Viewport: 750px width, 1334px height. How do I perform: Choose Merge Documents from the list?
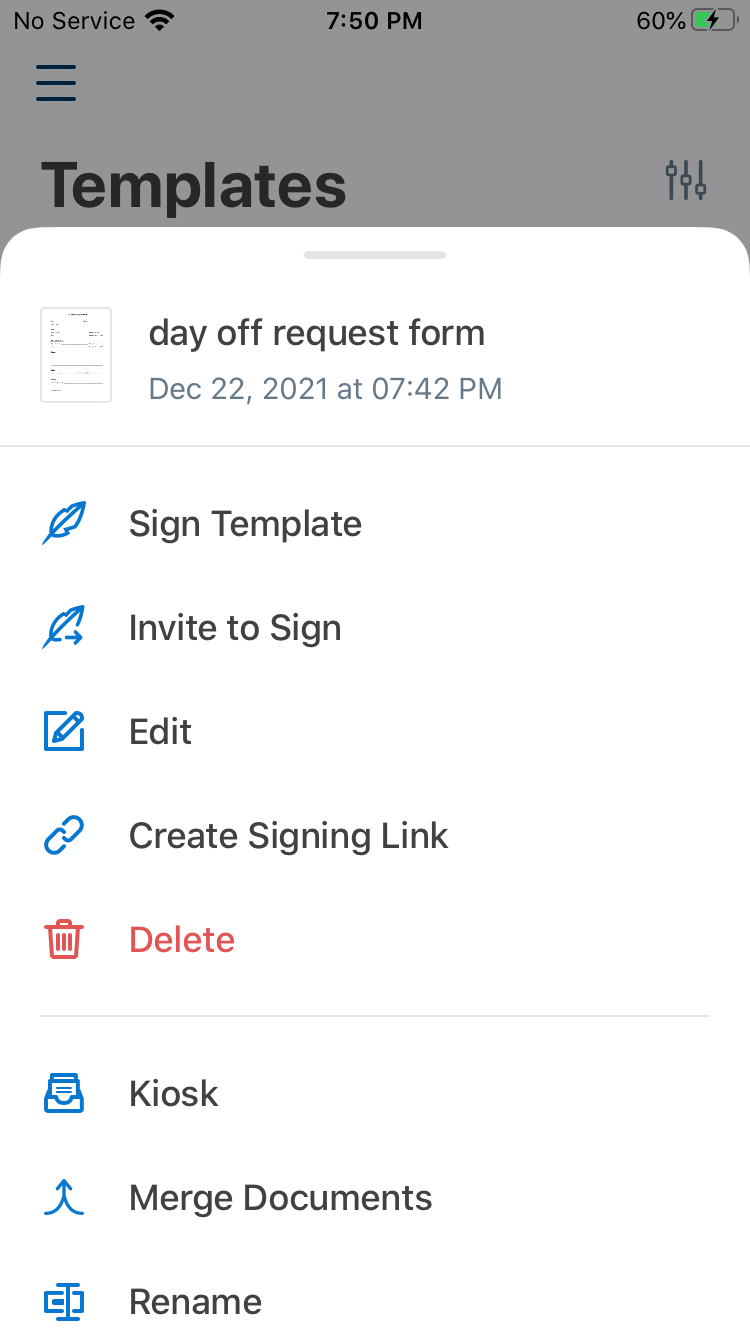[x=280, y=1198]
